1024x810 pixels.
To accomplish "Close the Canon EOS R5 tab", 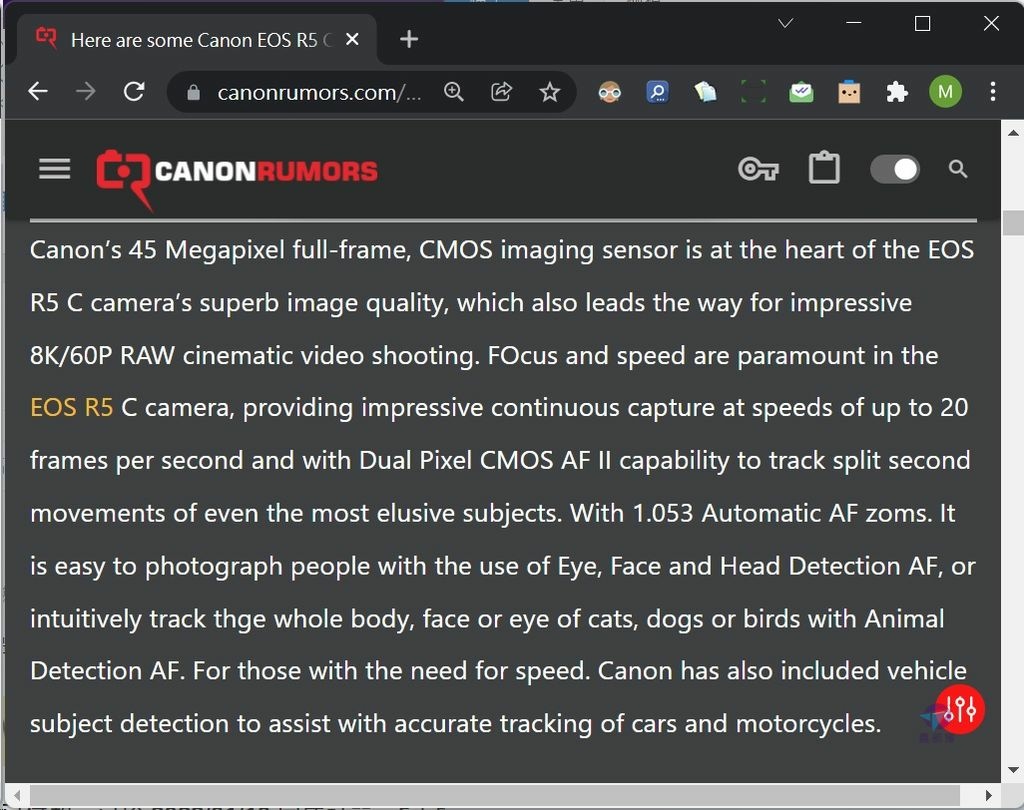I will tap(352, 40).
